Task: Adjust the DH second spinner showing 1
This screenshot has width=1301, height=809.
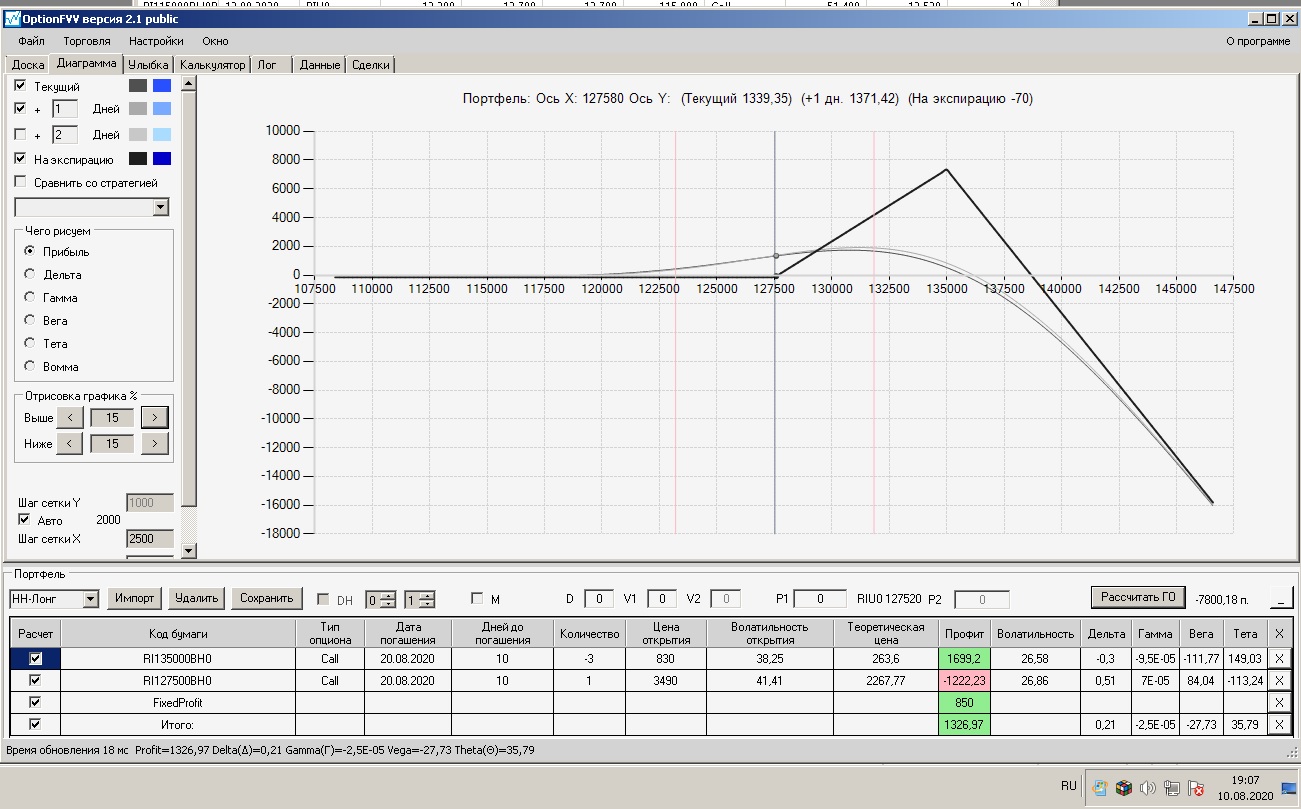Action: 419,599
